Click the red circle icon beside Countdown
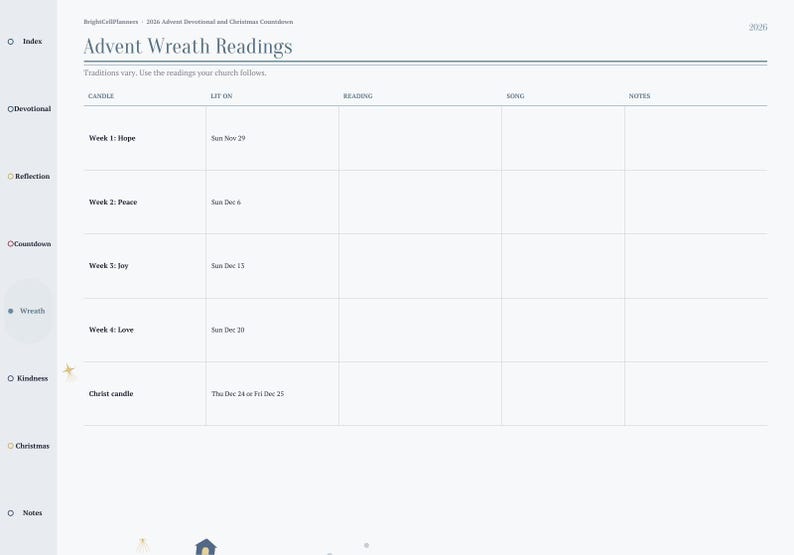The width and height of the screenshot is (794, 555). coord(11,244)
